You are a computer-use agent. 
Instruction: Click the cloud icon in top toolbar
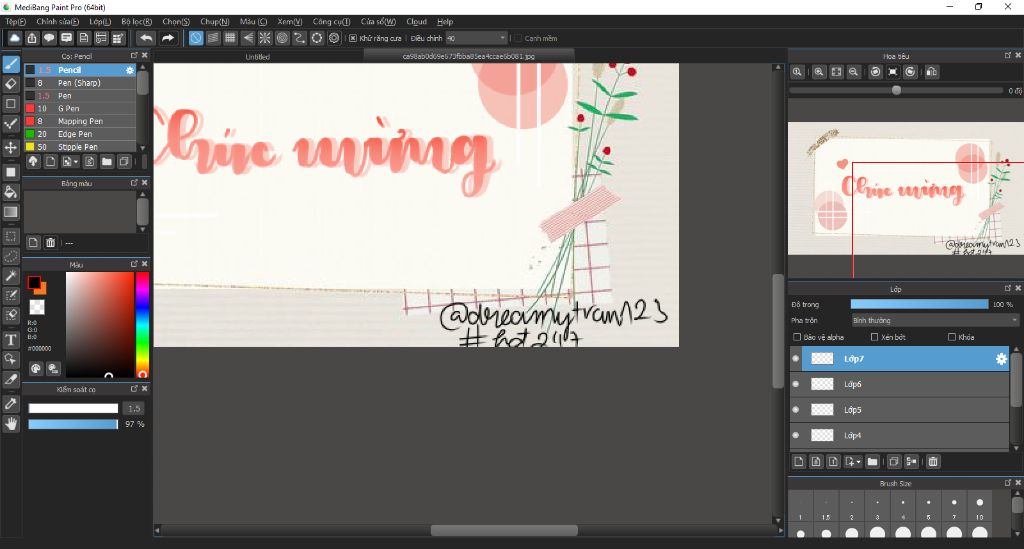click(x=14, y=38)
